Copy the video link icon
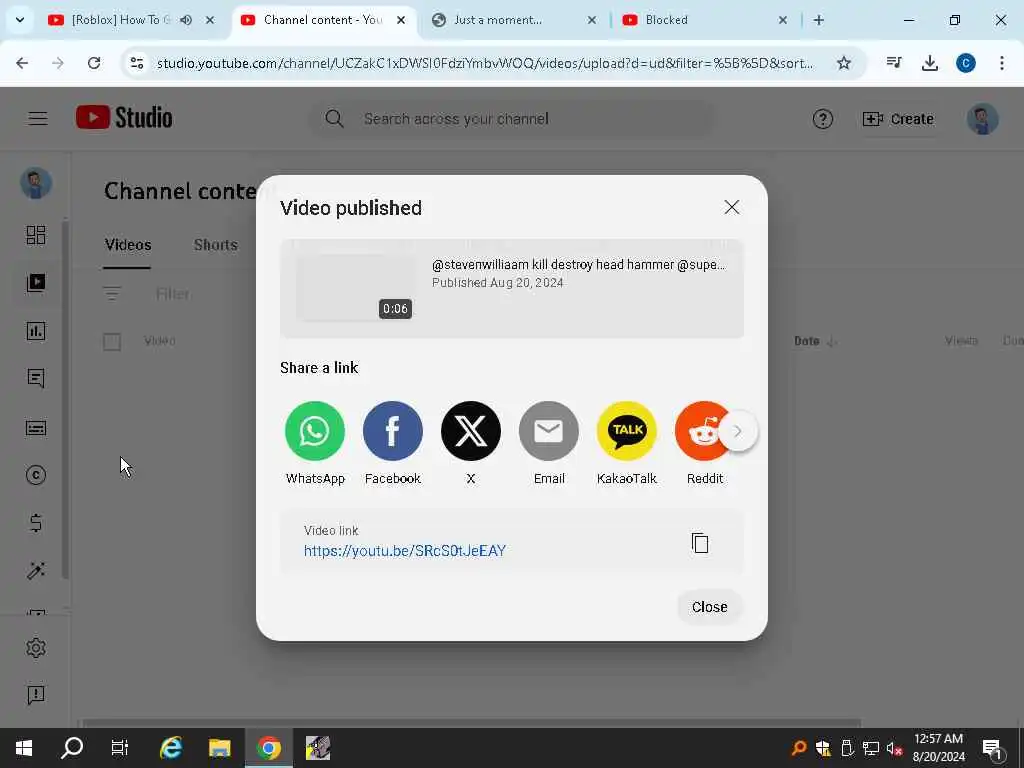This screenshot has width=1024, height=768. pyautogui.click(x=699, y=543)
